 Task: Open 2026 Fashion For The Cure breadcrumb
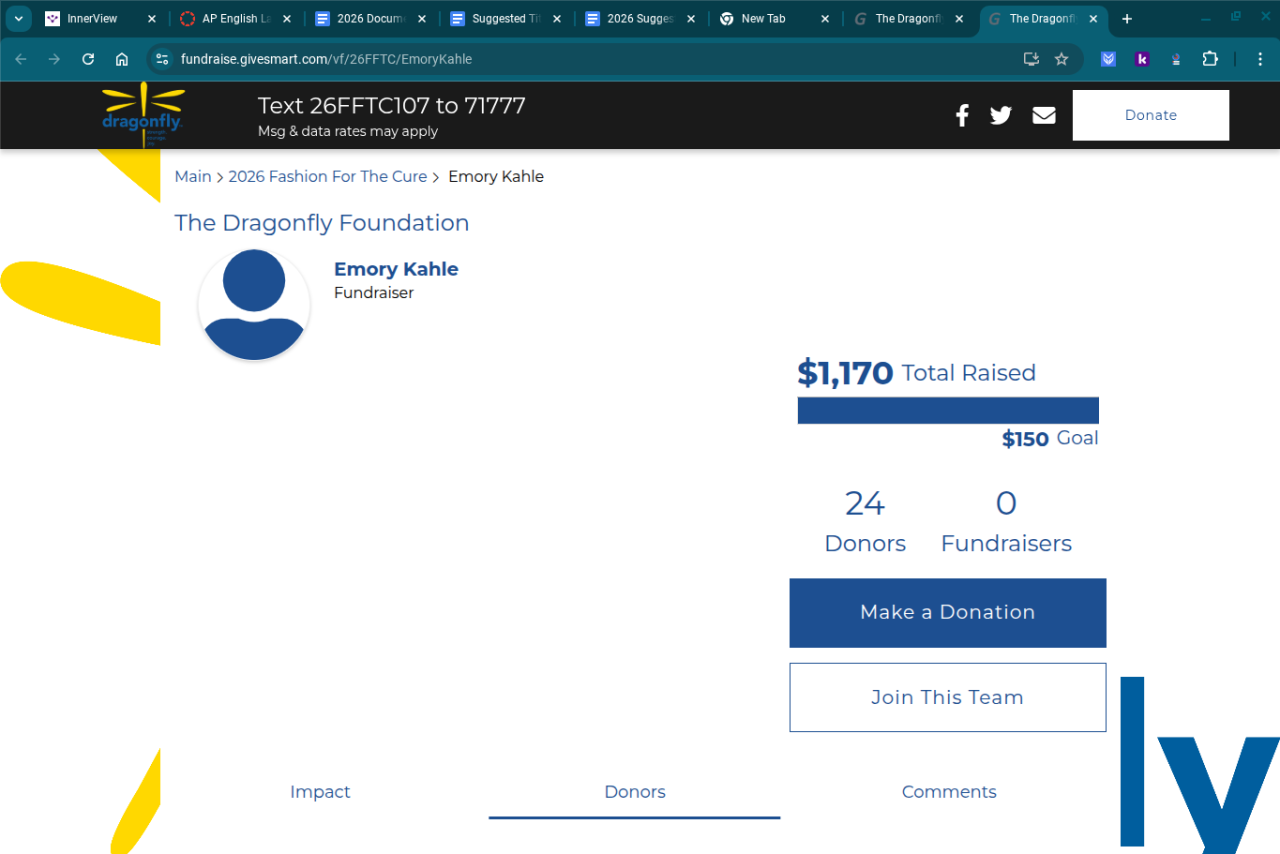(328, 177)
